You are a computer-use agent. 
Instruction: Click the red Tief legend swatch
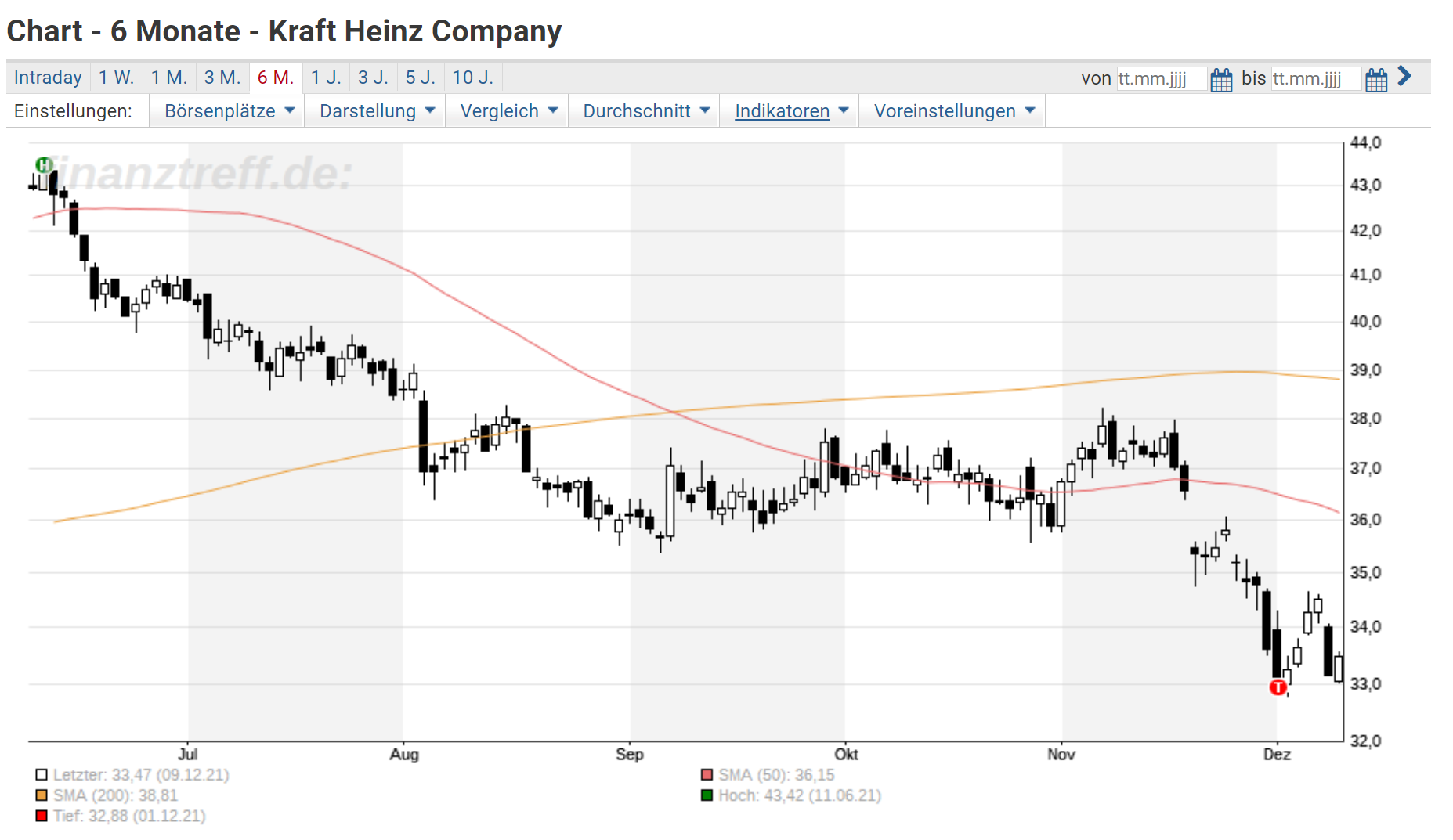[42, 816]
